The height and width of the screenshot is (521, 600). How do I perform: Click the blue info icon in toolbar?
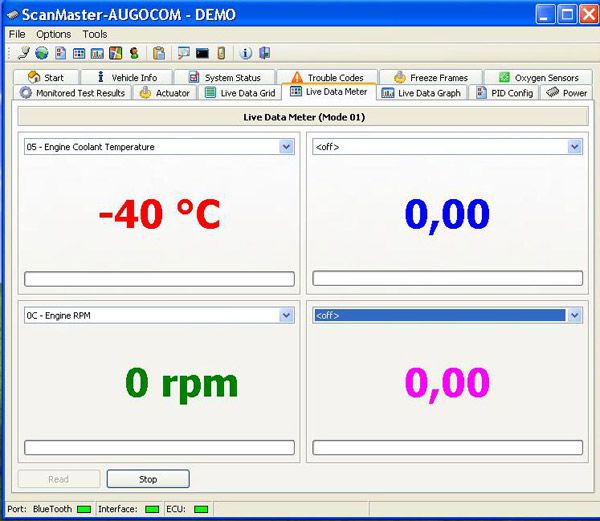(246, 53)
